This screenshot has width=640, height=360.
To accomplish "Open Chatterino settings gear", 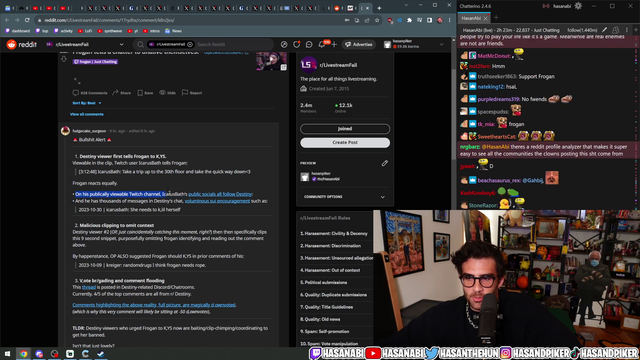I will pyautogui.click(x=578, y=6).
